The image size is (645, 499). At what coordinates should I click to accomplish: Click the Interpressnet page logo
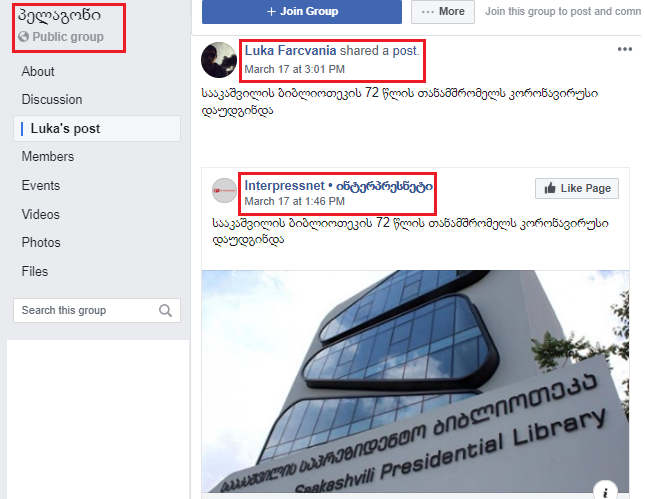pos(224,190)
